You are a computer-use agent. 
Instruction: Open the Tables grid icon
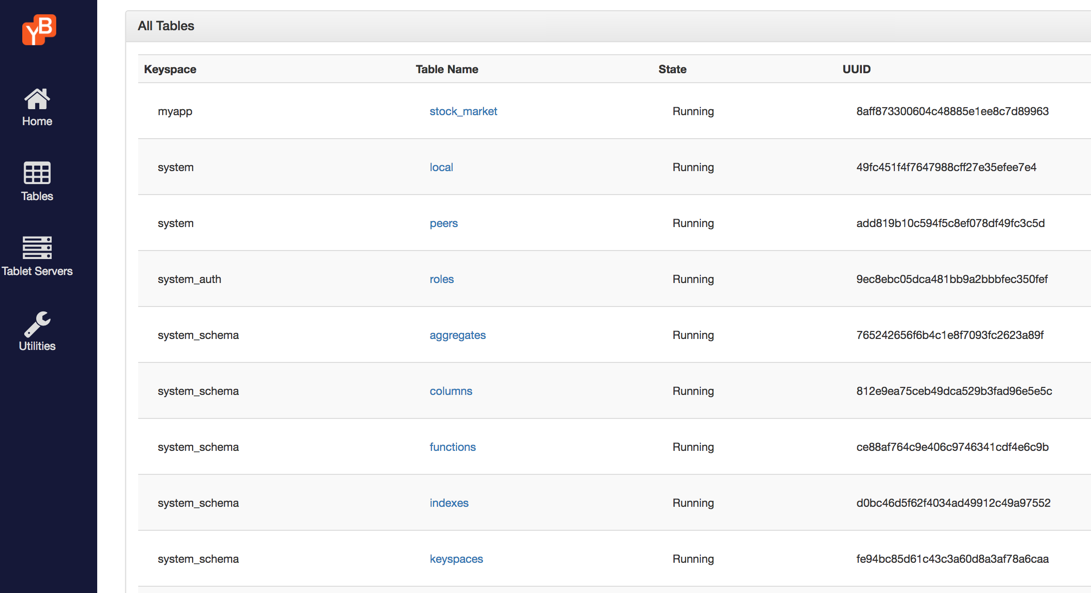tap(37, 173)
